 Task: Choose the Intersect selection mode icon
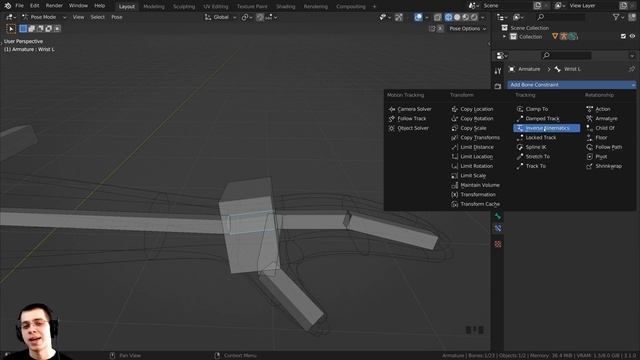coord(57,29)
